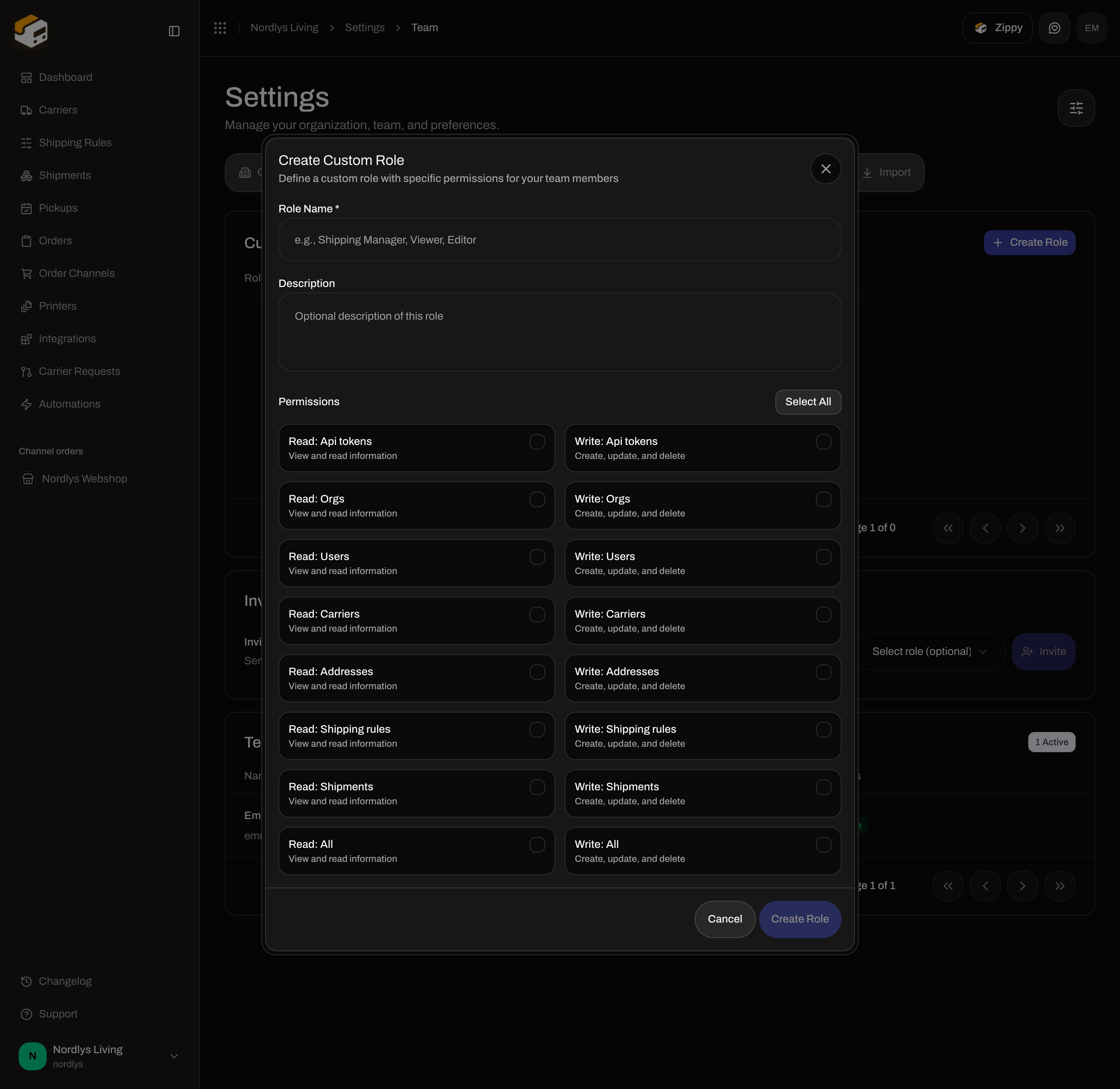
Task: Open the chat feedback icon
Action: tap(1054, 28)
